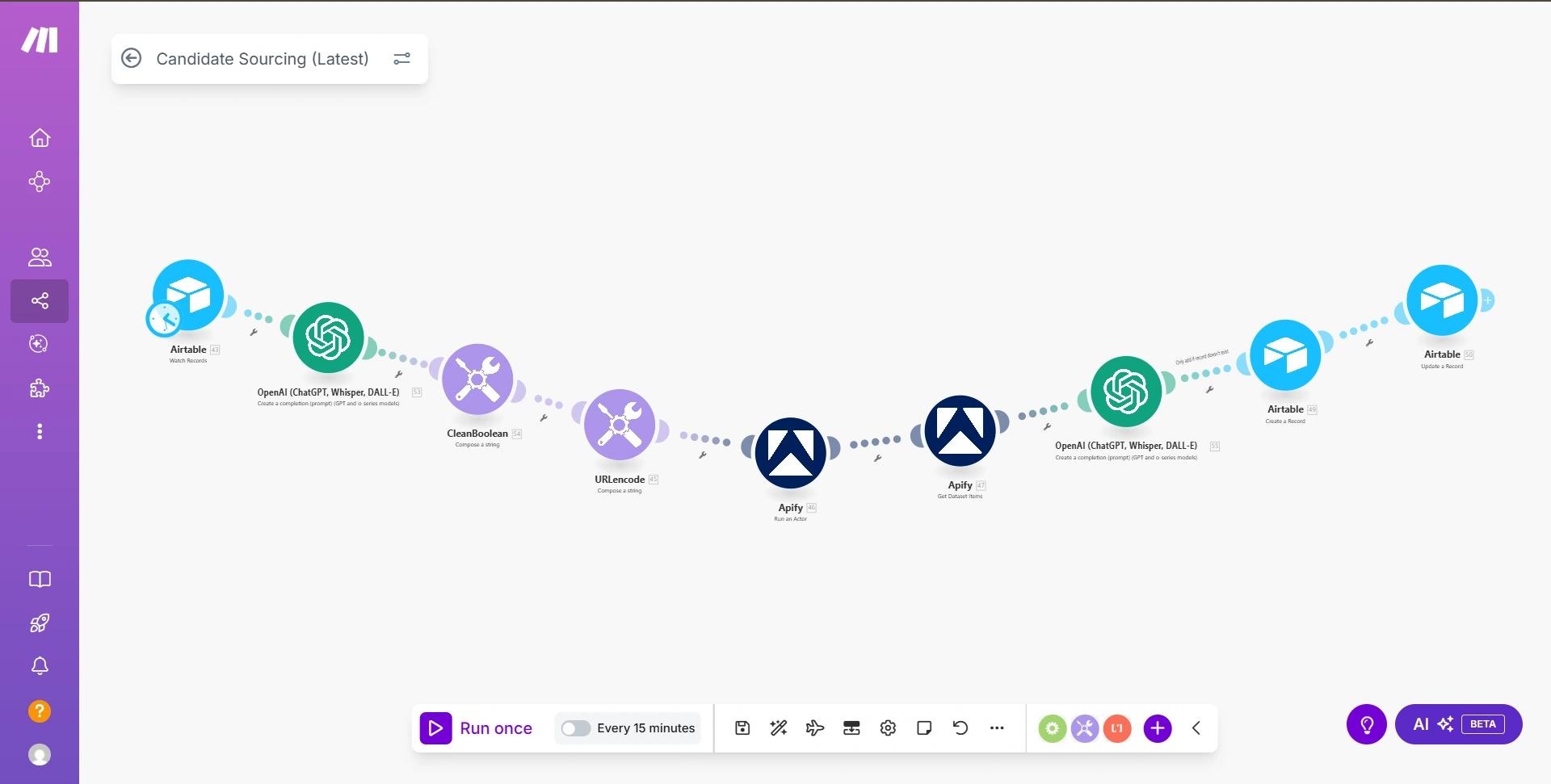Open scenario options sliders icon next to title
Viewport: 1551px width, 784px height.
tap(401, 59)
